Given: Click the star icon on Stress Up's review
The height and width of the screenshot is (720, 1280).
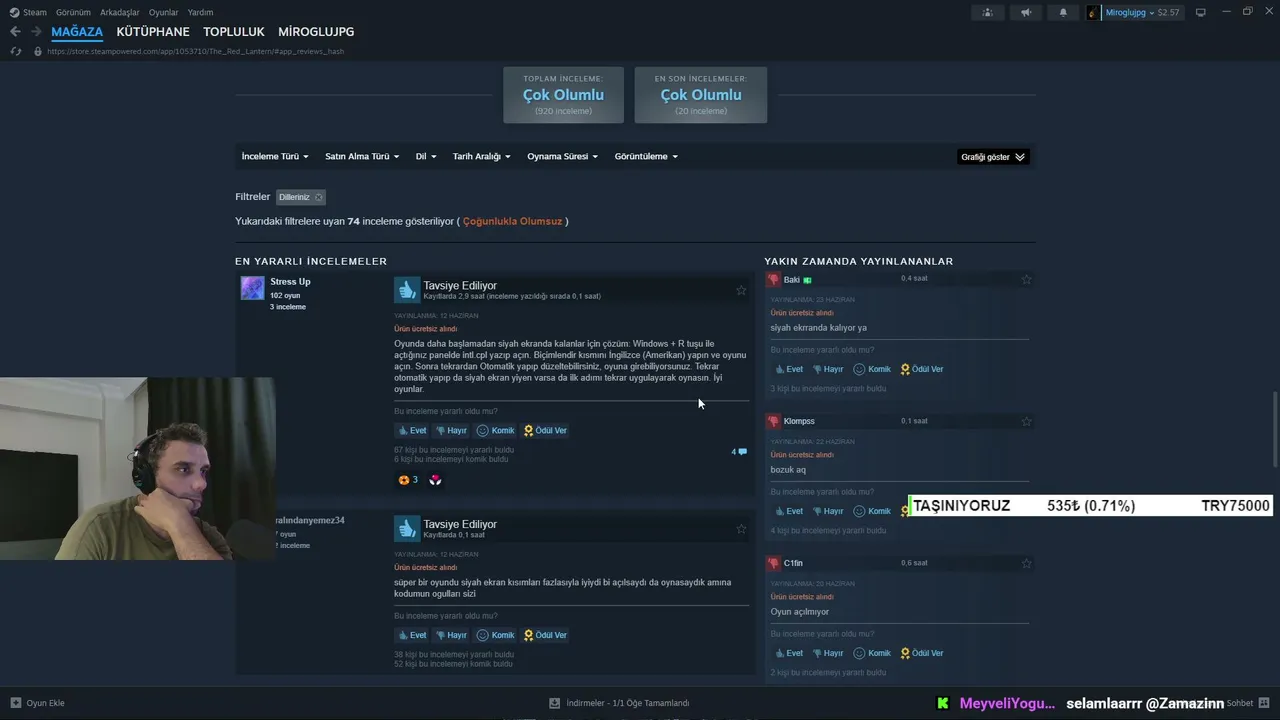Looking at the screenshot, I should (x=741, y=290).
